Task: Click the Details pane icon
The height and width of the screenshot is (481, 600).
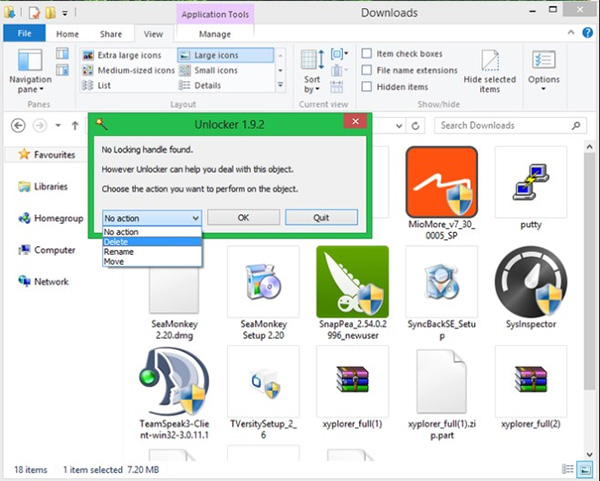Action: coord(62,70)
